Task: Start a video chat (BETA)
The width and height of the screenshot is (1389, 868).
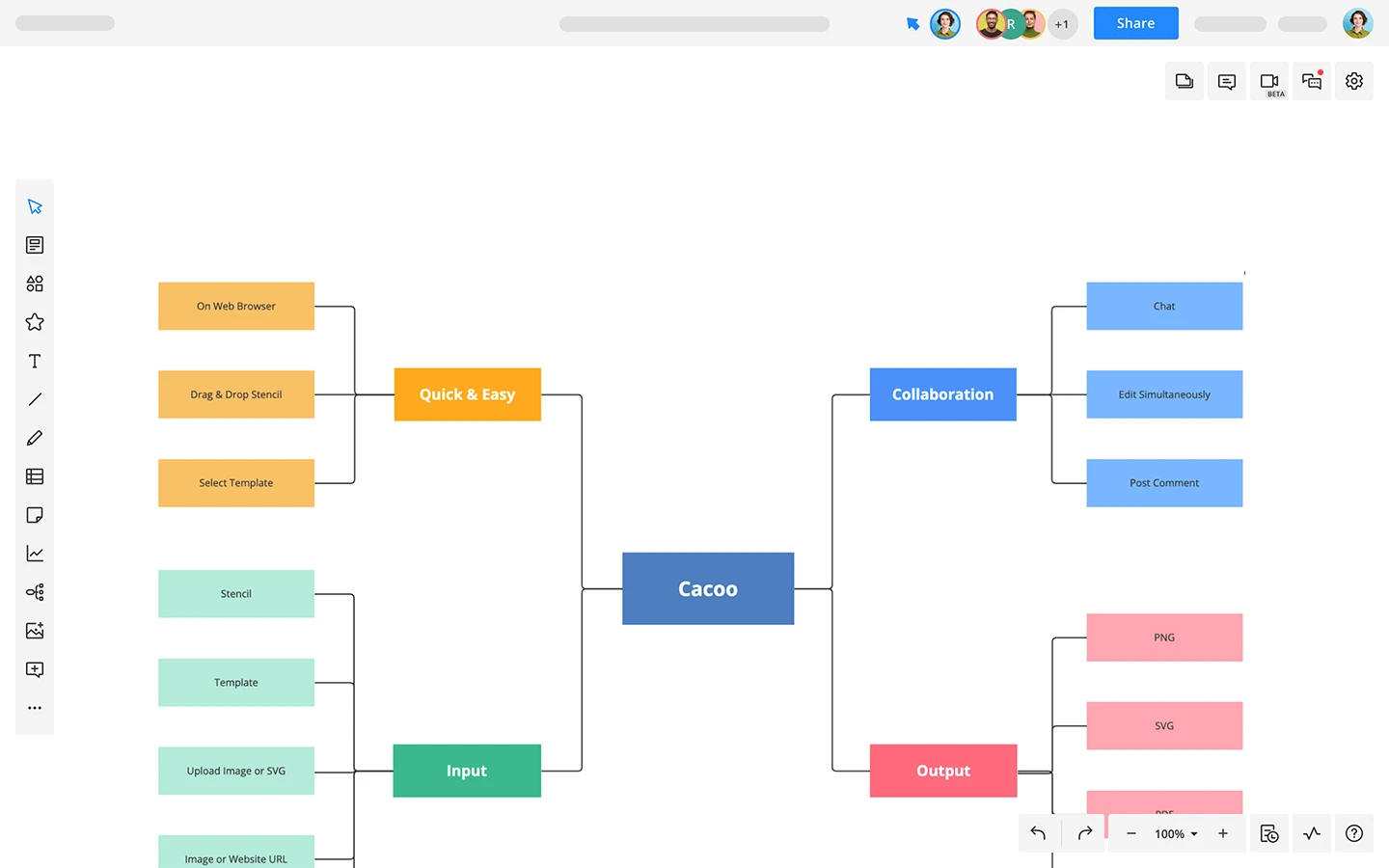Action: click(x=1269, y=81)
